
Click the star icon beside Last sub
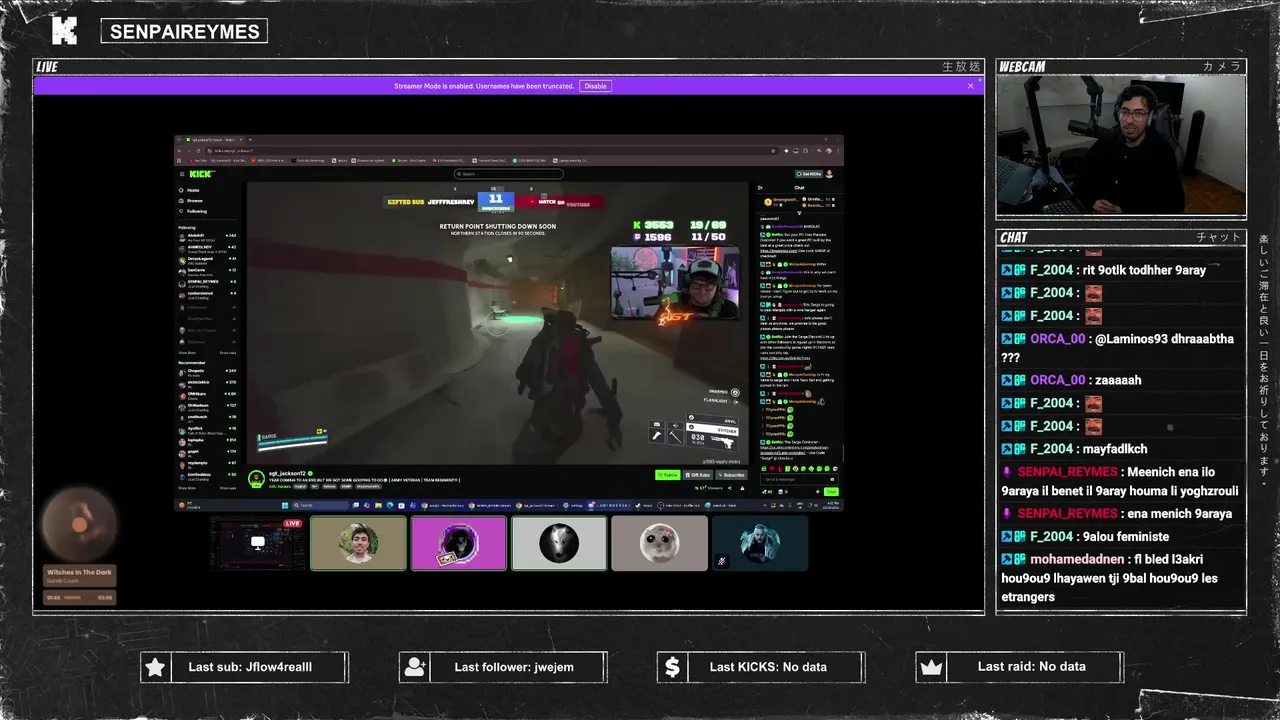pos(155,667)
